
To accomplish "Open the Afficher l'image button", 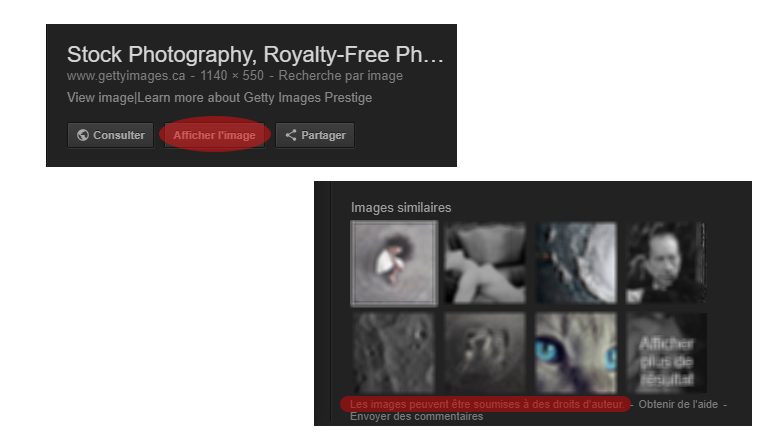I will [x=214, y=135].
